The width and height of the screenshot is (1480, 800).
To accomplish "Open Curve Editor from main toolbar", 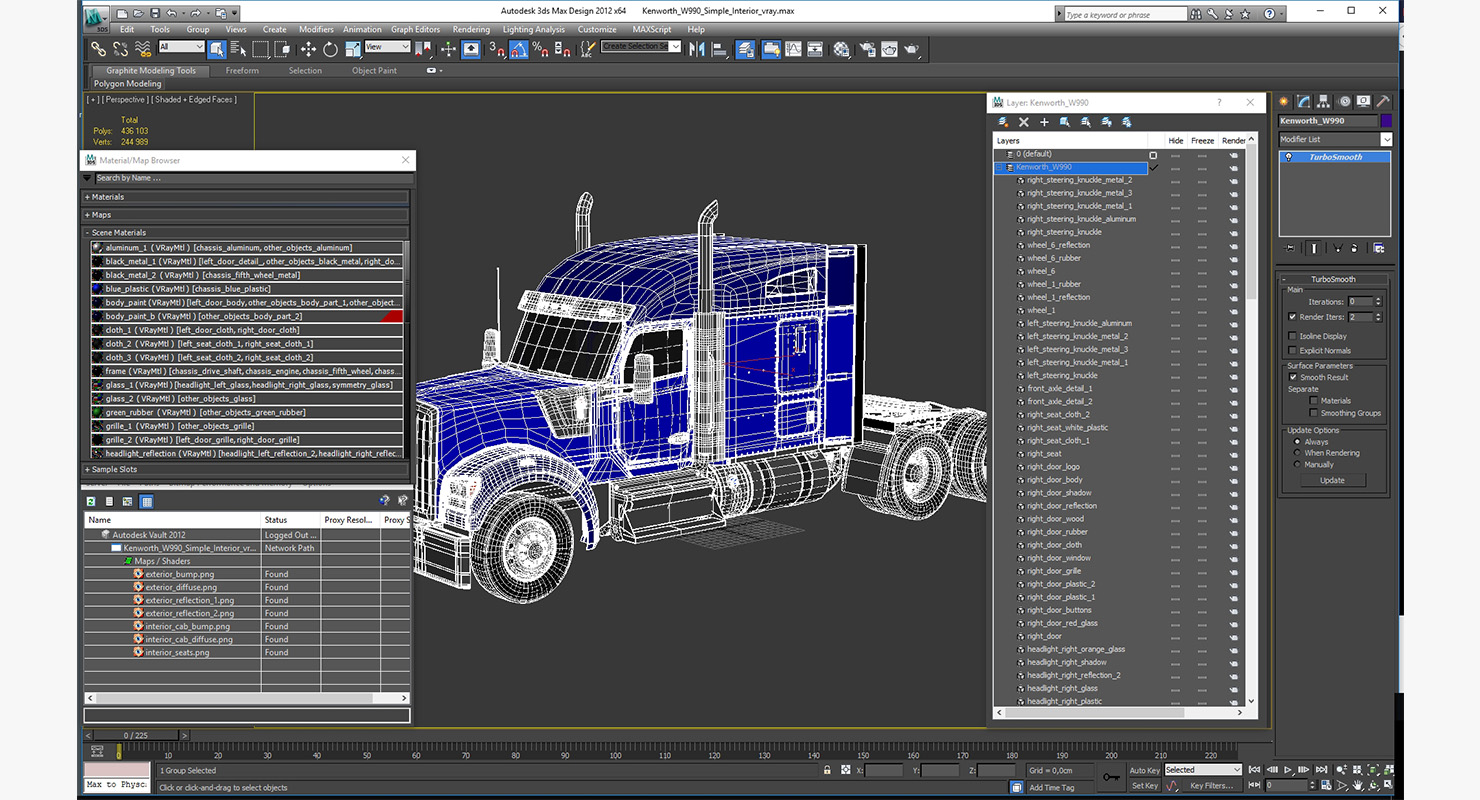I will click(x=793, y=49).
